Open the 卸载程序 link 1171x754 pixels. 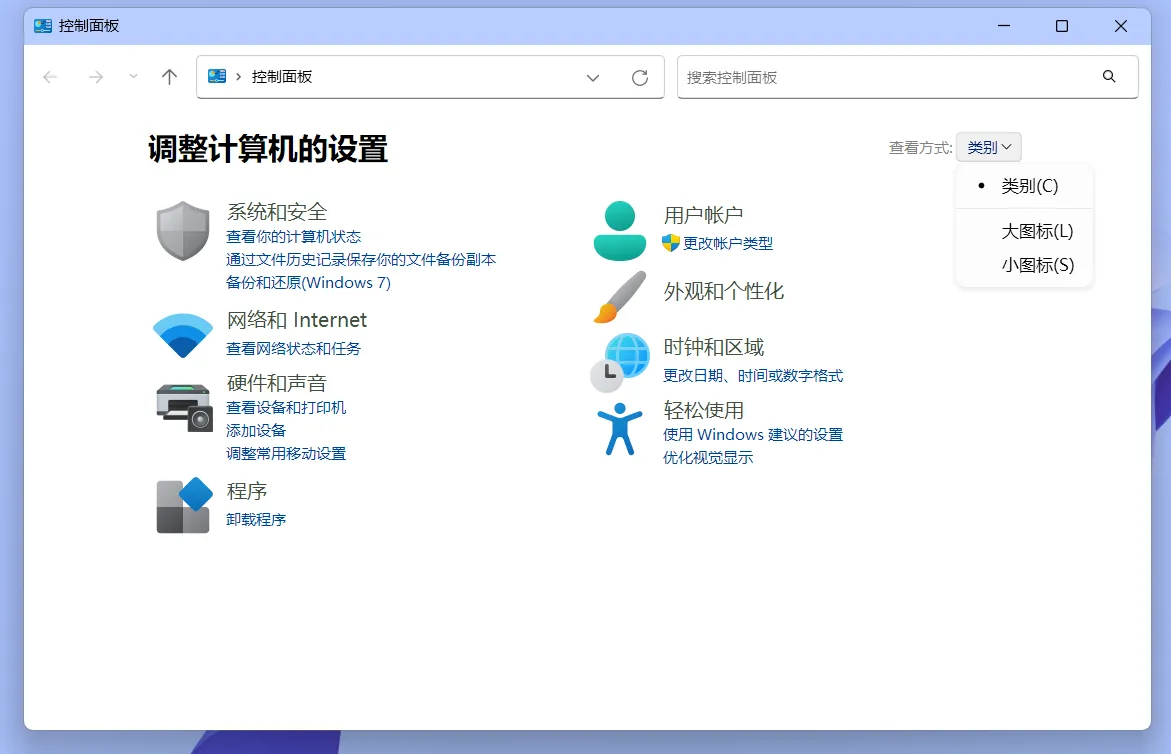256,519
